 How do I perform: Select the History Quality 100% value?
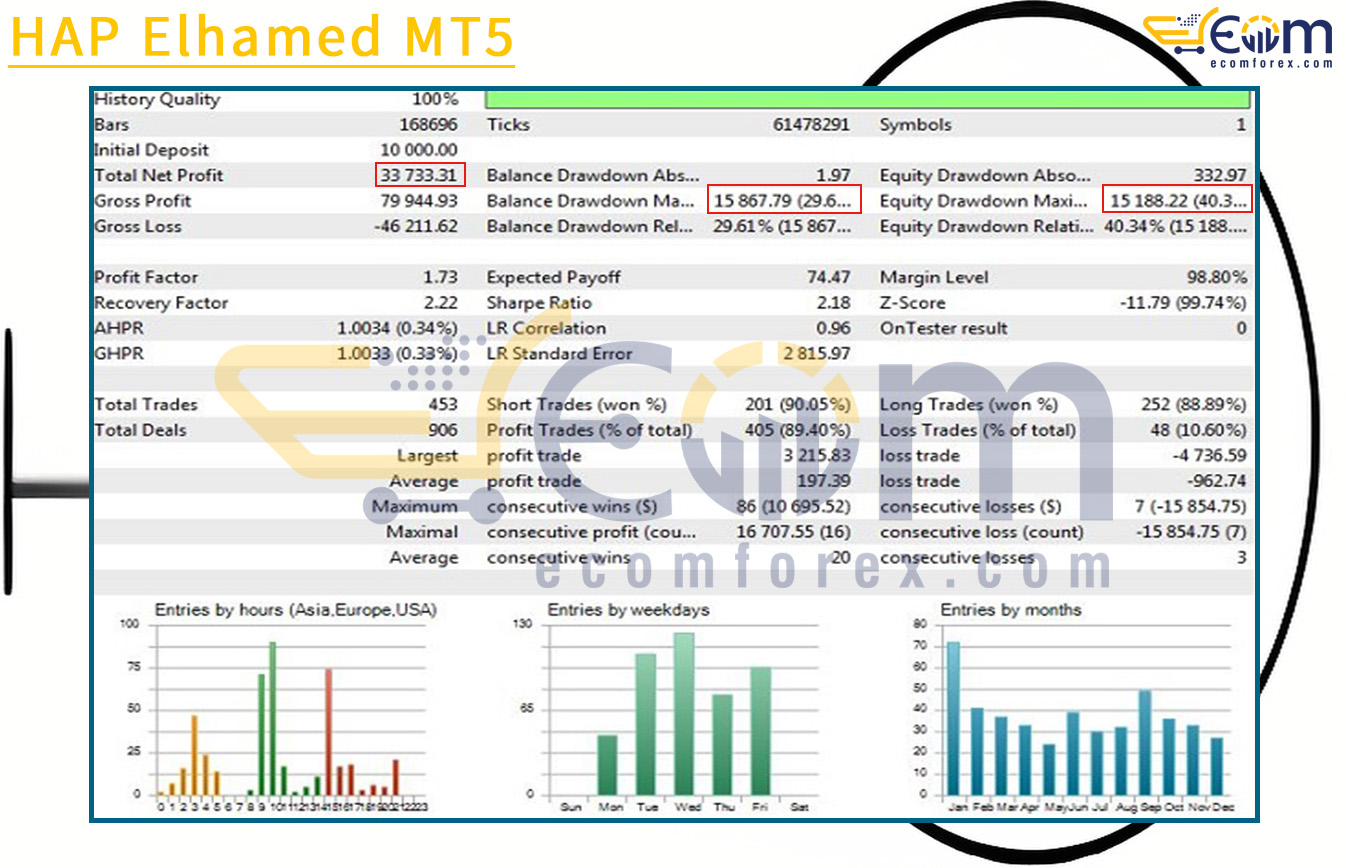click(x=435, y=99)
